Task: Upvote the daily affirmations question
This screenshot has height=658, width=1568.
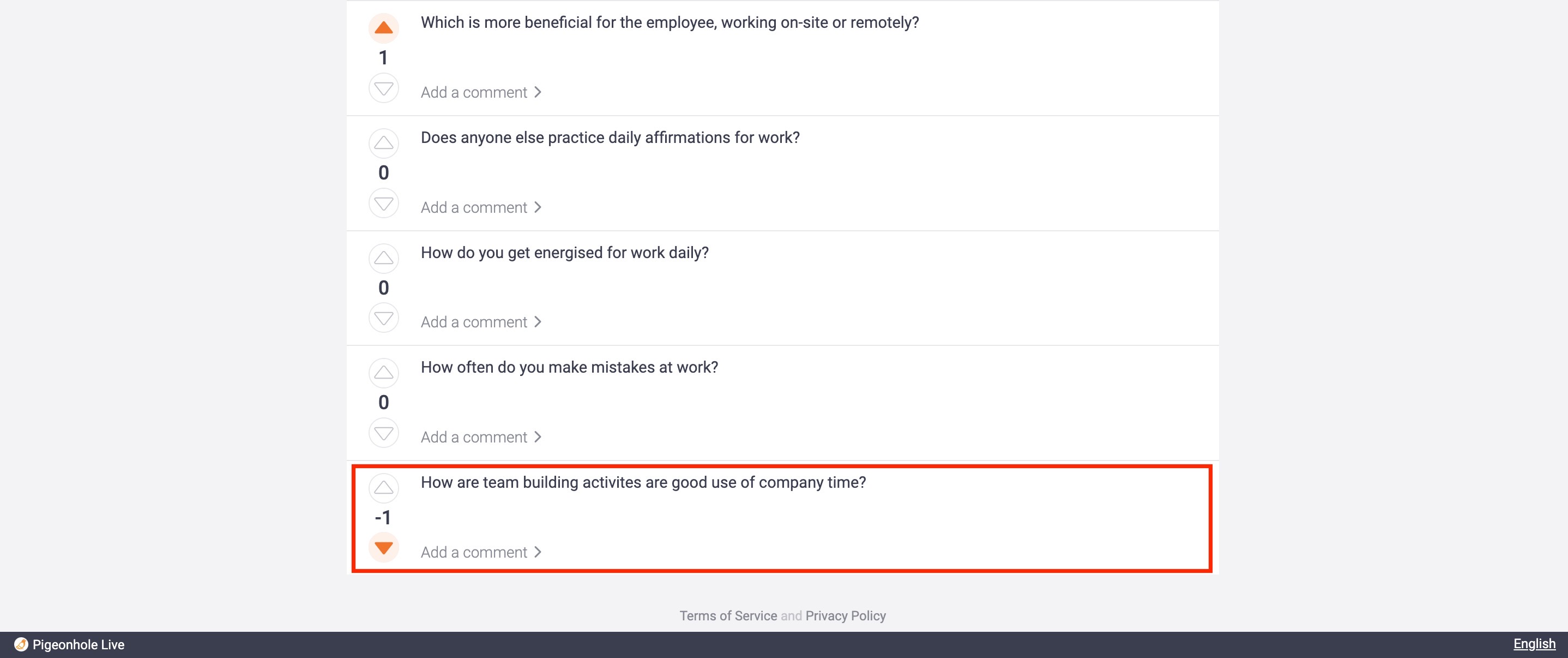Action: tap(383, 143)
